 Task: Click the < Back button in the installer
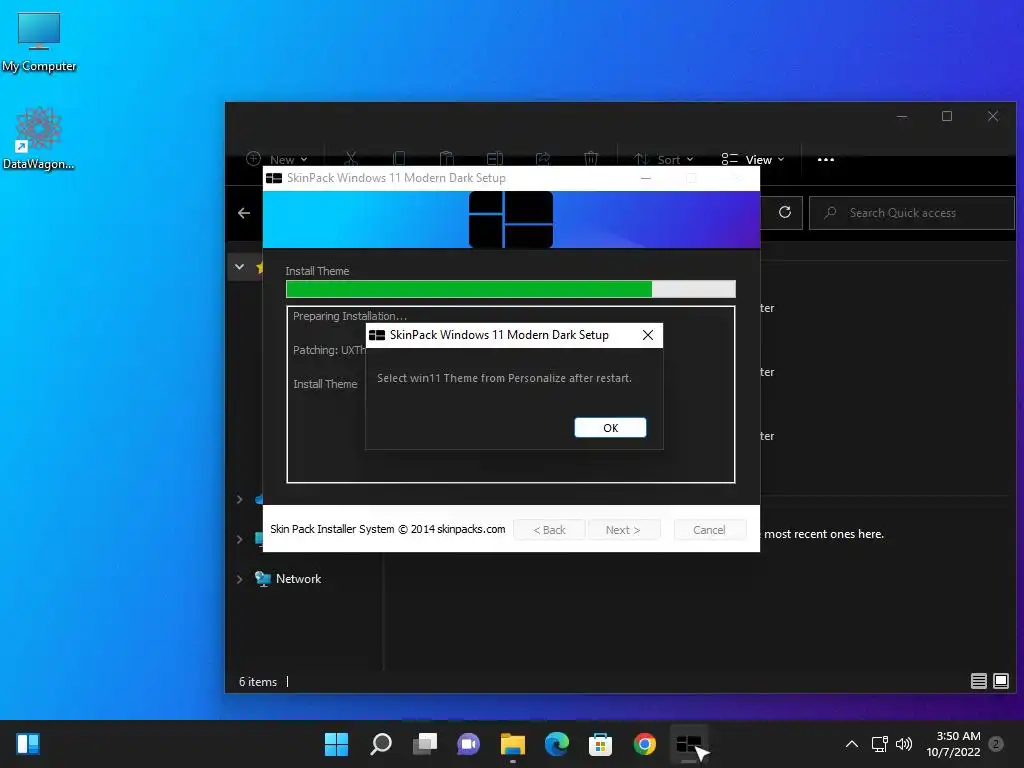coord(549,530)
